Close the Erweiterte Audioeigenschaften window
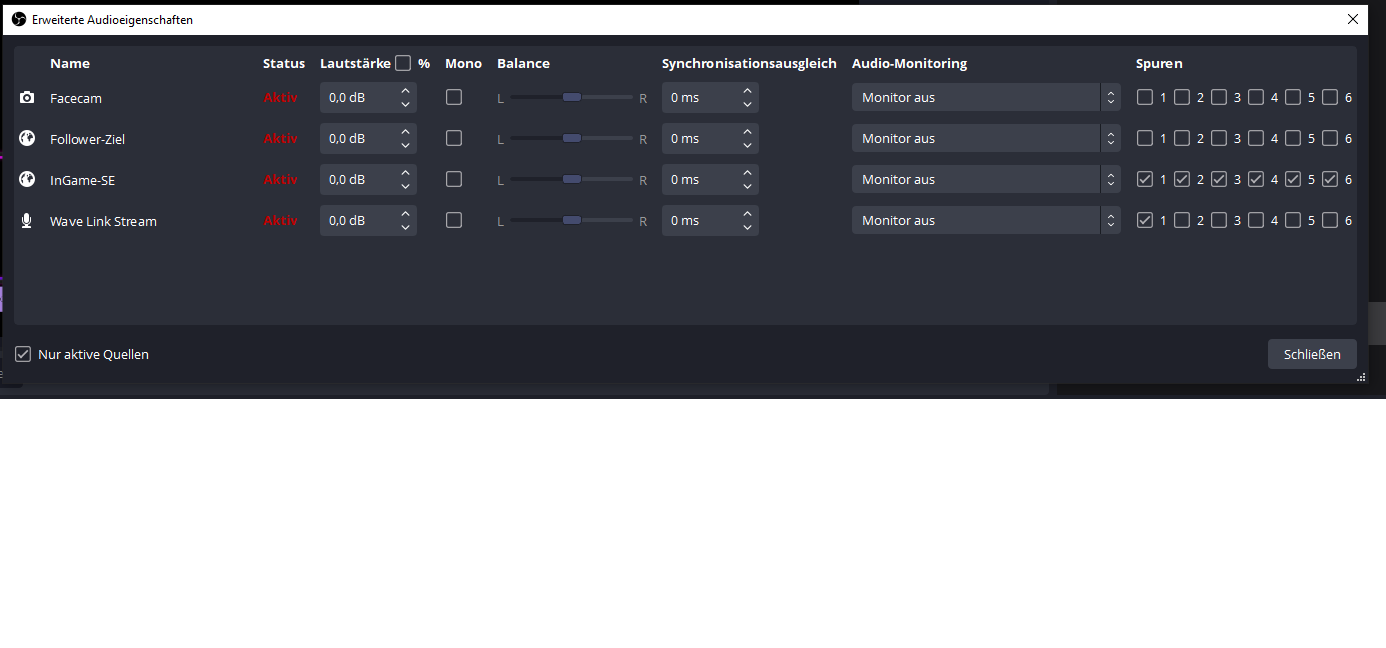The height and width of the screenshot is (648, 1386). pyautogui.click(x=1353, y=19)
